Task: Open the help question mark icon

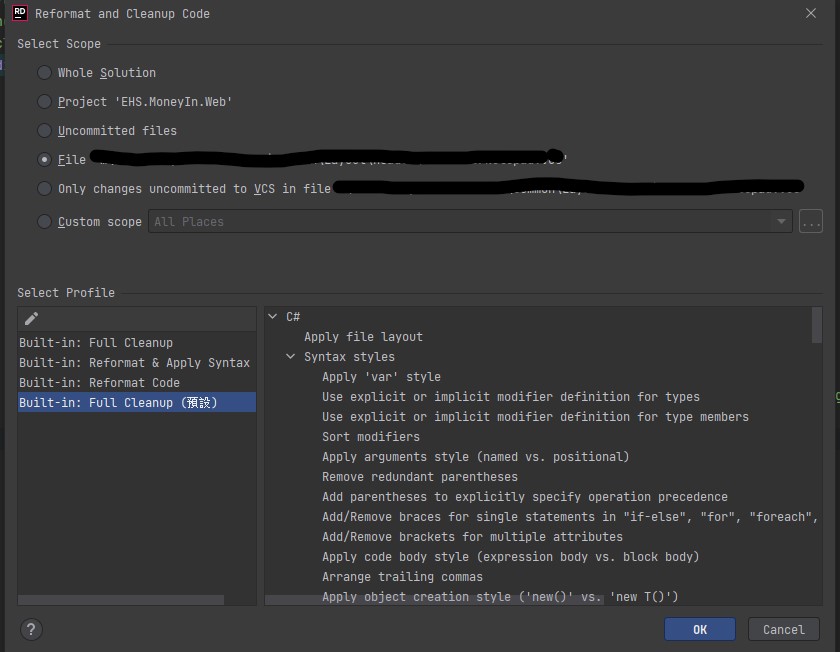Action: (x=31, y=629)
